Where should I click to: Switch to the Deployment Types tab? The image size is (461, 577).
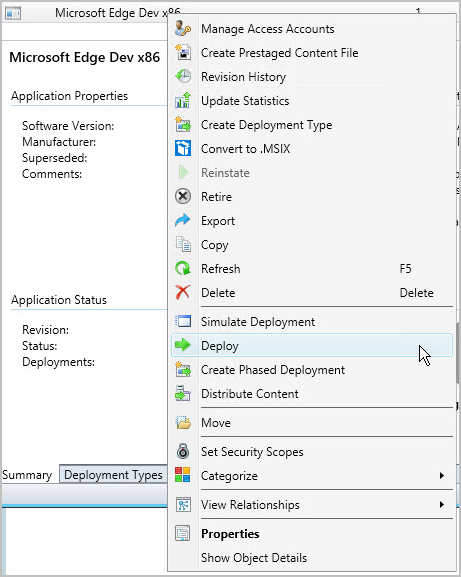[x=113, y=475]
